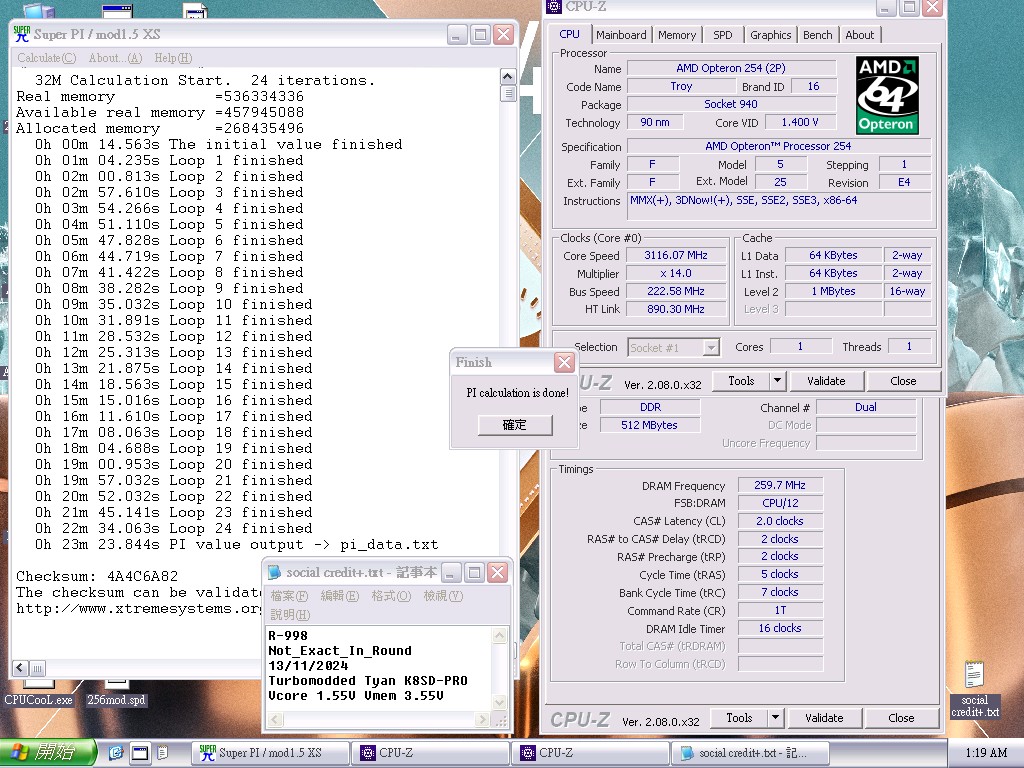Confirm the PI calculation done dialog

(x=515, y=425)
